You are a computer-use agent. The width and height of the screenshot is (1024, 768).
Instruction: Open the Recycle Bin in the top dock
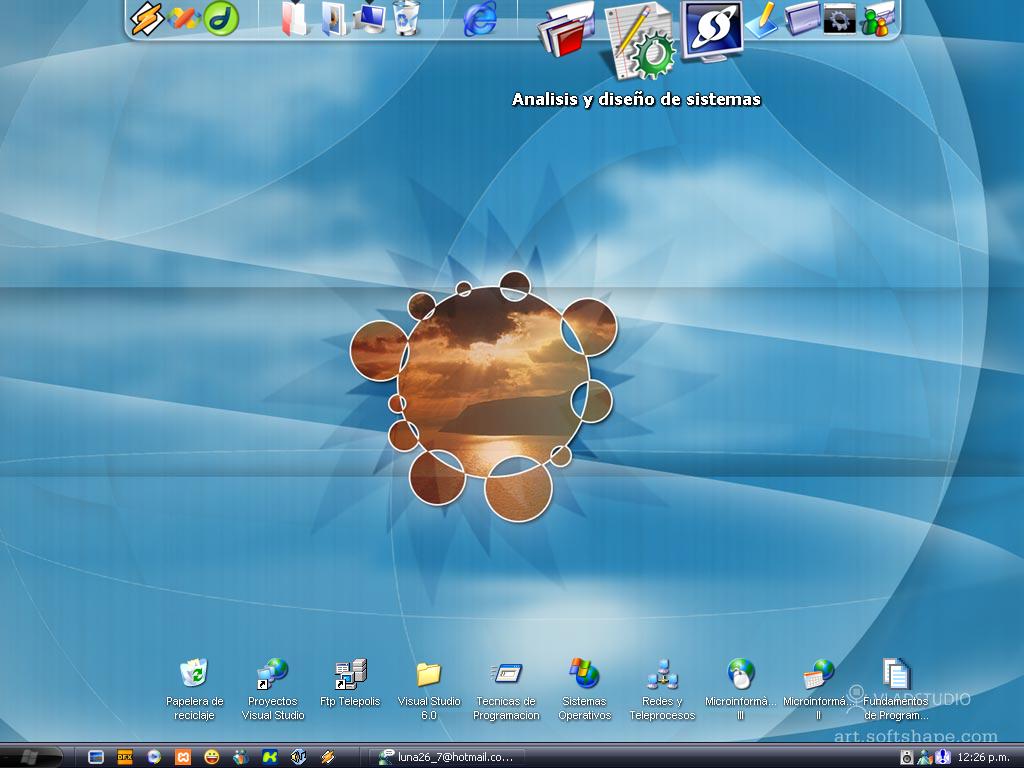tap(406, 18)
